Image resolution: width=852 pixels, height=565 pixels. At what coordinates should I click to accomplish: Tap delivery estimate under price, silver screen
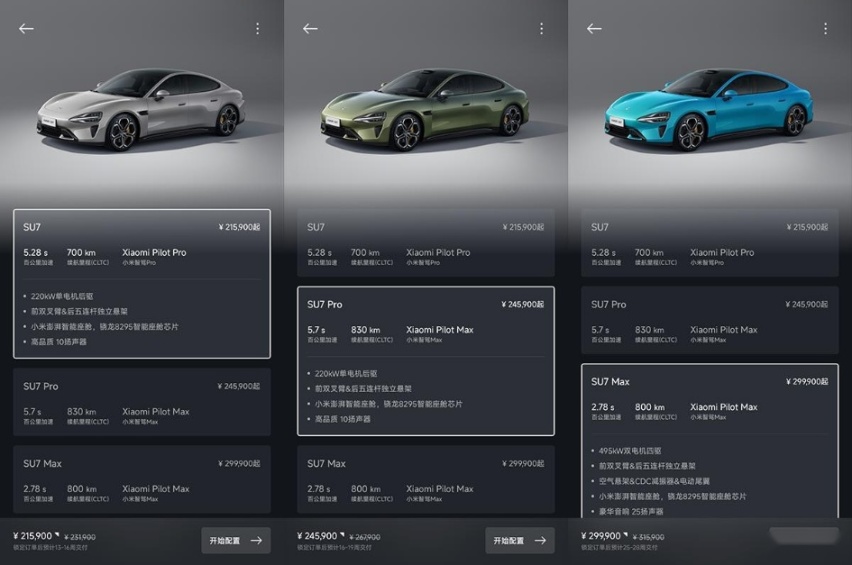(x=50, y=548)
